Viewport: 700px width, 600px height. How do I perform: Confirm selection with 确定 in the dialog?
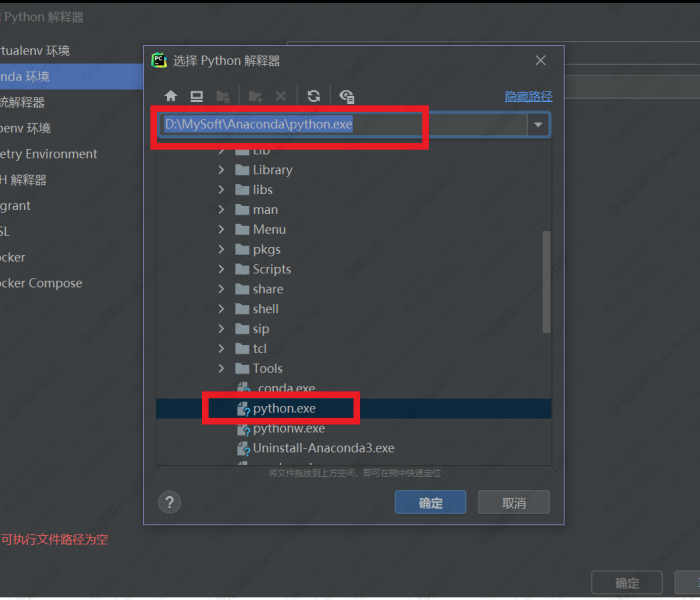click(x=430, y=503)
